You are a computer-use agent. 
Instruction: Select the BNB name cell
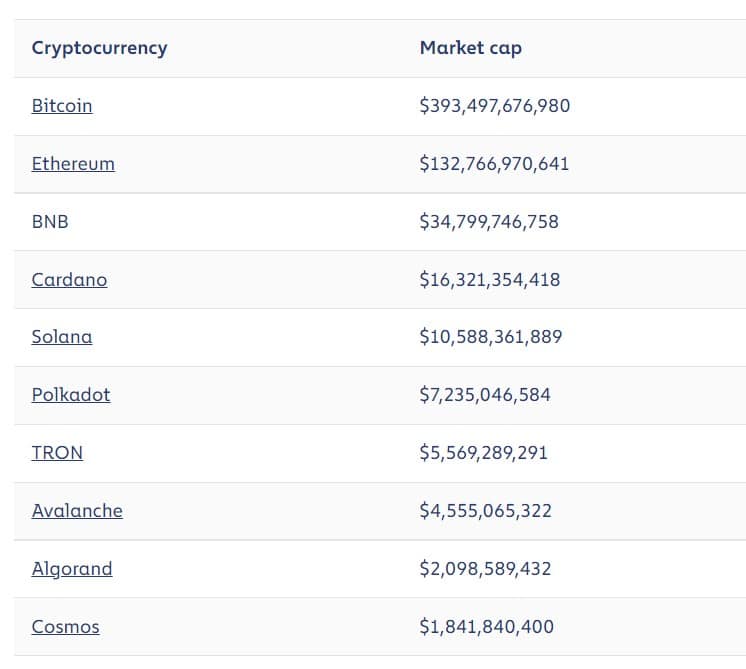click(50, 222)
